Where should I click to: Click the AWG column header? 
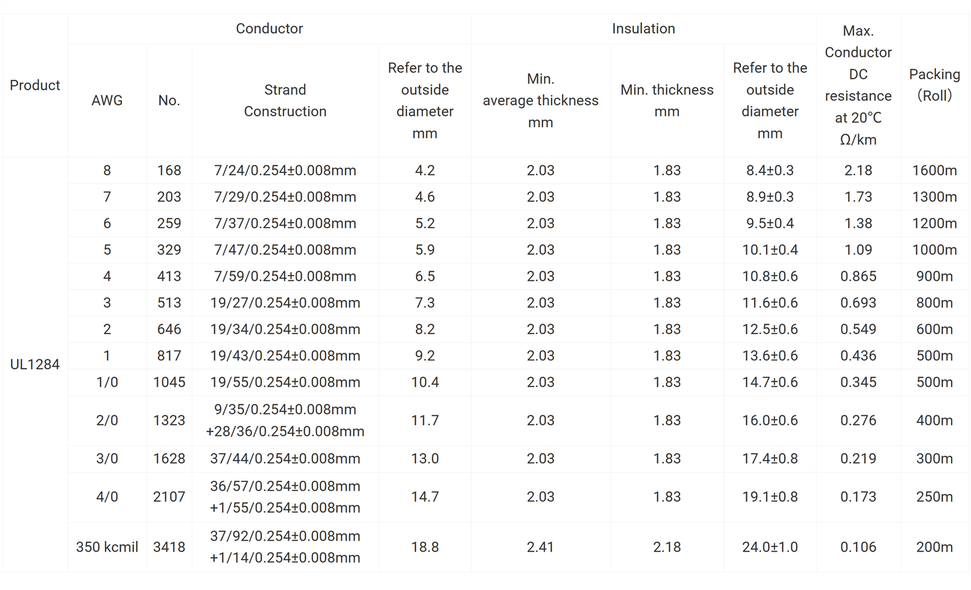click(107, 100)
